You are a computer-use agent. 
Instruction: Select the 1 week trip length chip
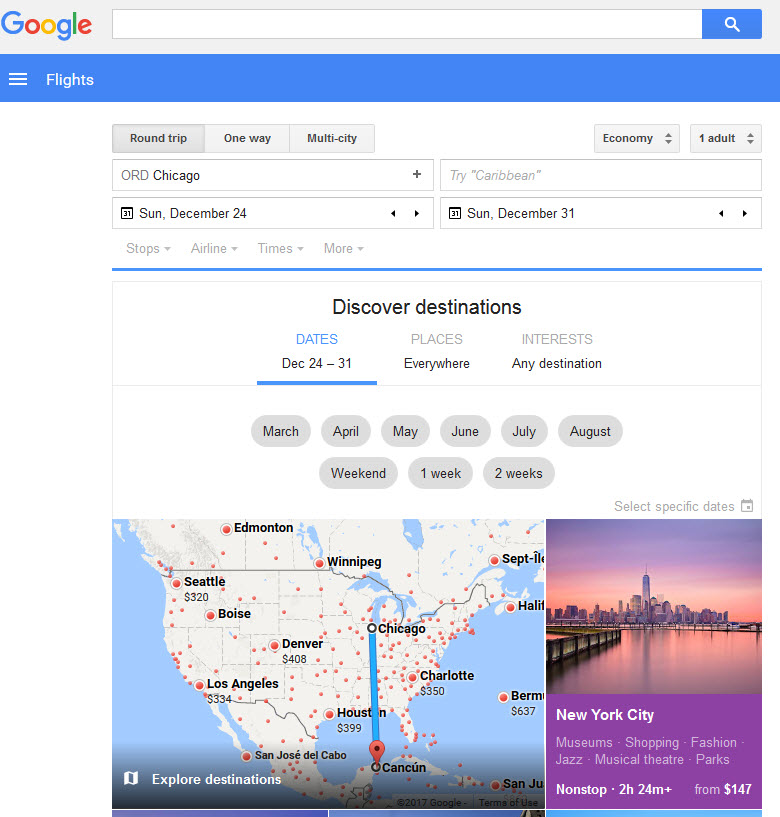coord(440,473)
